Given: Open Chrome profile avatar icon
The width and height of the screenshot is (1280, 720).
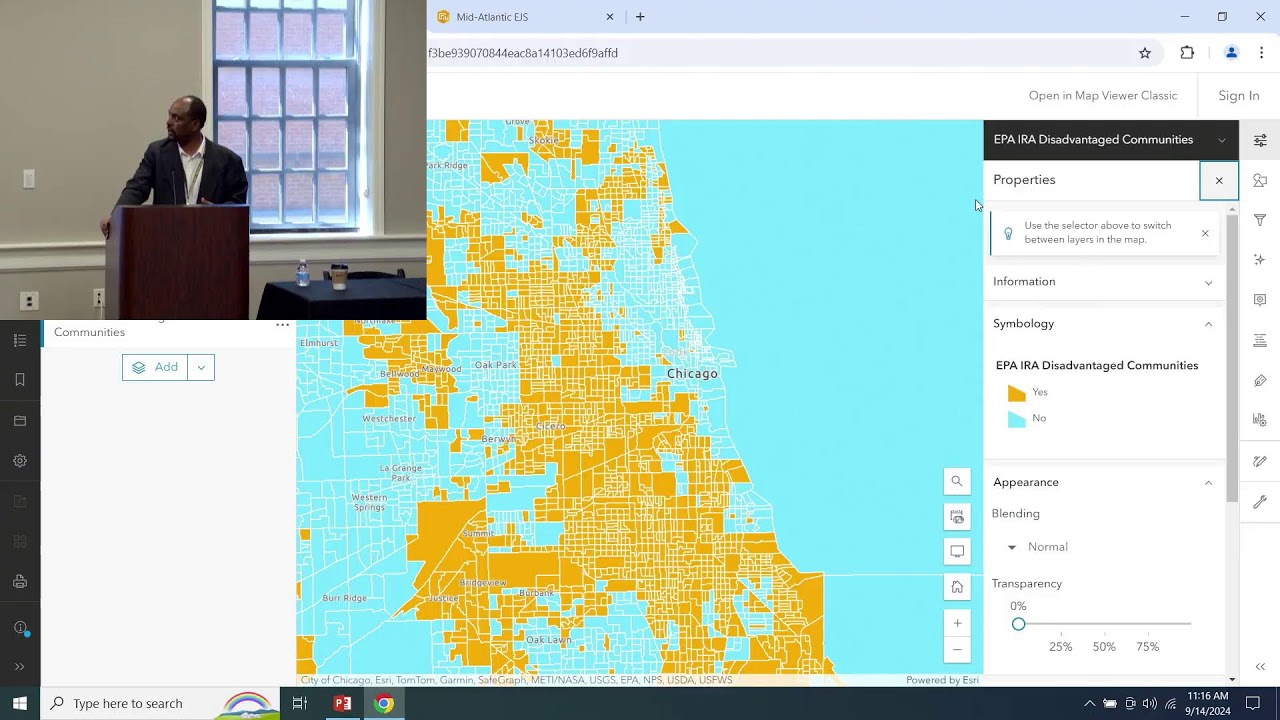Looking at the screenshot, I should coord(1231,53).
